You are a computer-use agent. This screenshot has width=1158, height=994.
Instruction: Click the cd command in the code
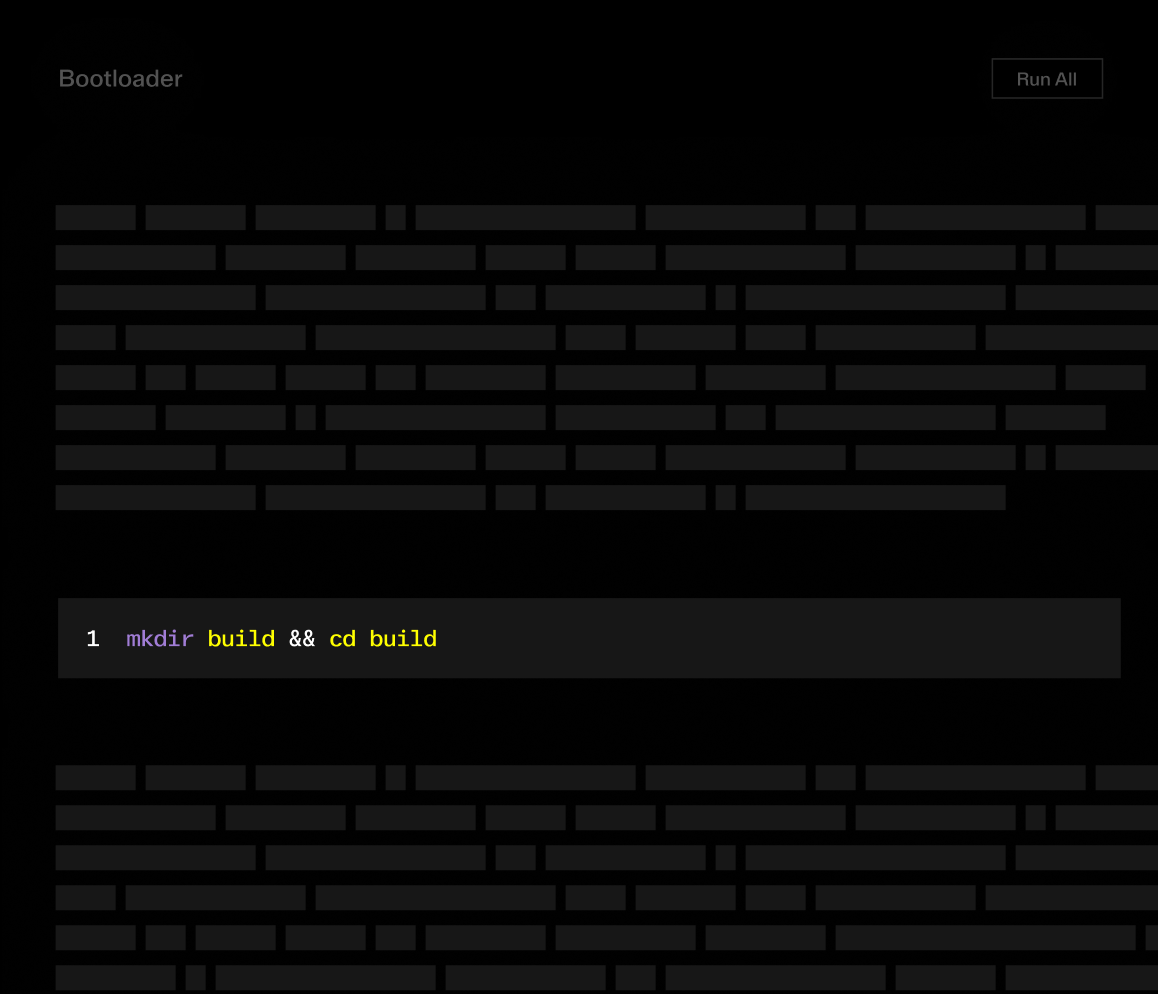coord(342,639)
